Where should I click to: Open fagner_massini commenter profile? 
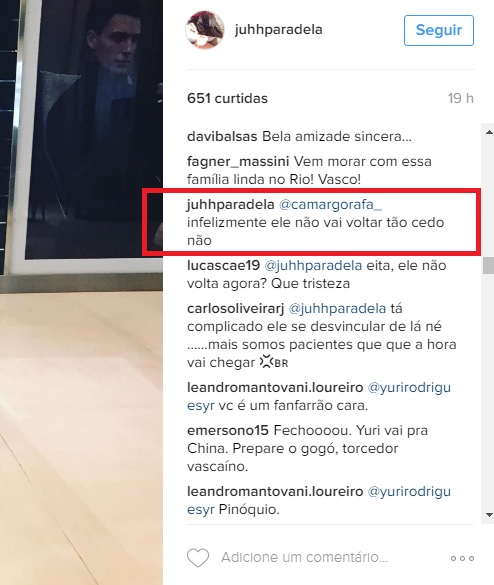(x=238, y=162)
